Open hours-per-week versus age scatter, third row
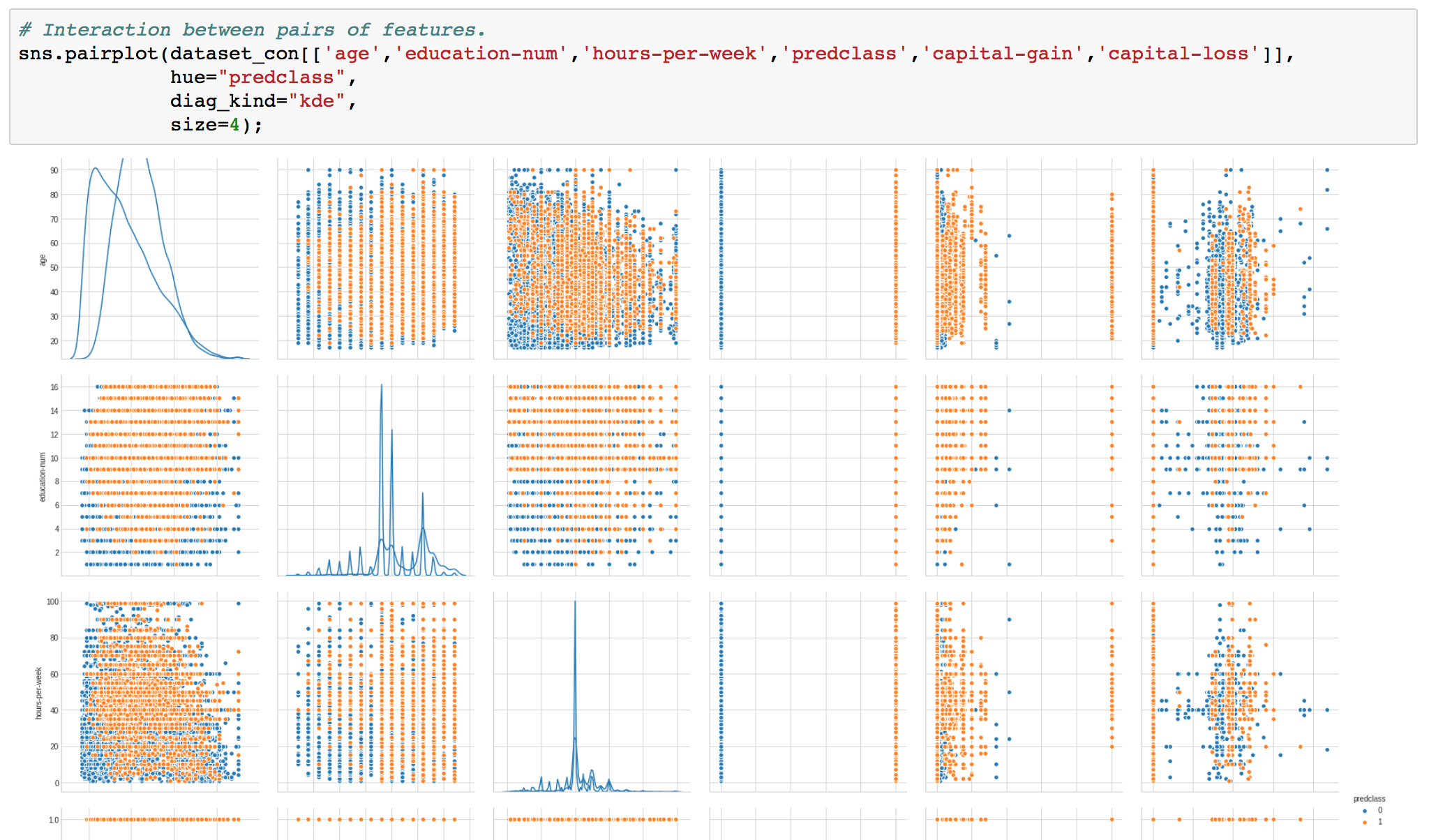Image resolution: width=1429 pixels, height=840 pixels. pos(160,691)
